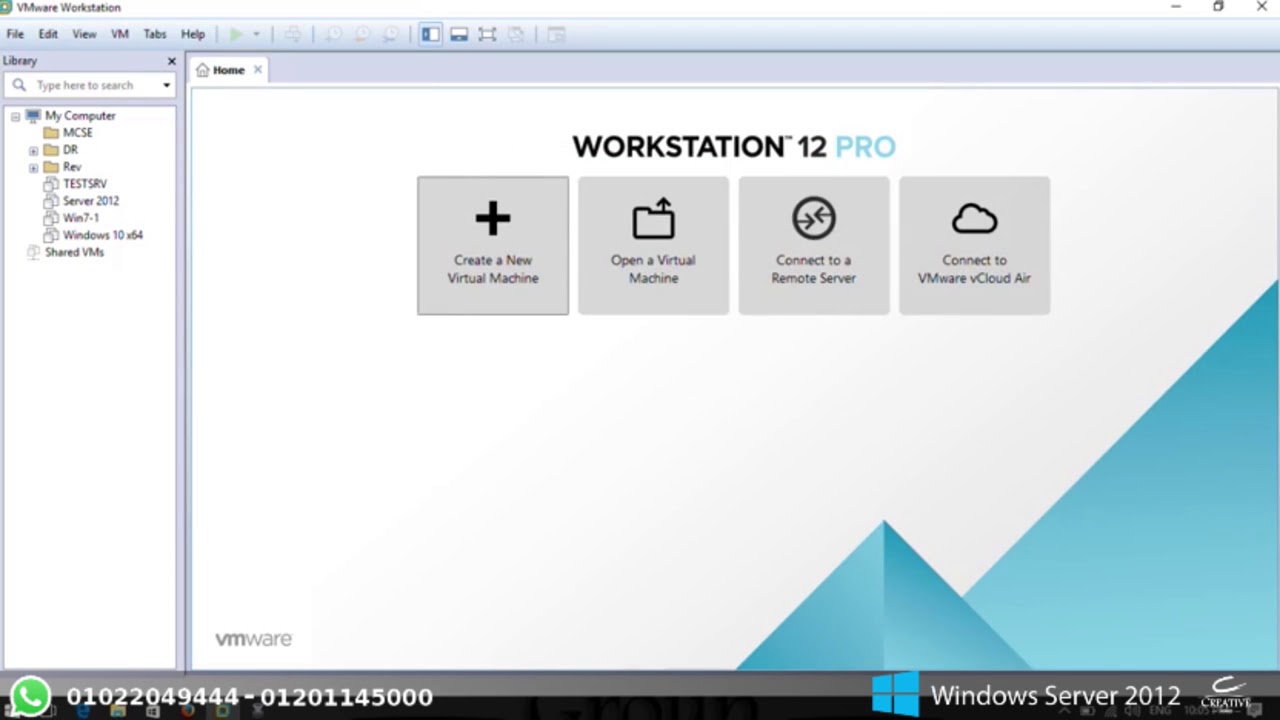1280x720 pixels.
Task: Click the Shared VMs icon
Action: [33, 252]
